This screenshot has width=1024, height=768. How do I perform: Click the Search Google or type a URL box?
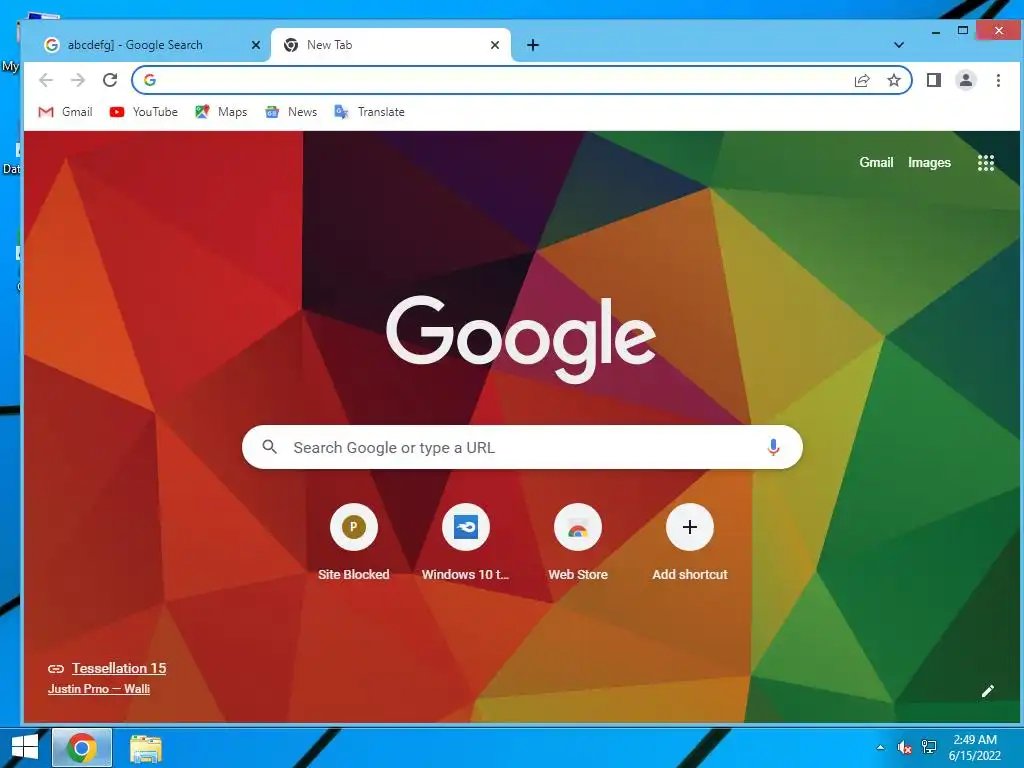coord(522,447)
